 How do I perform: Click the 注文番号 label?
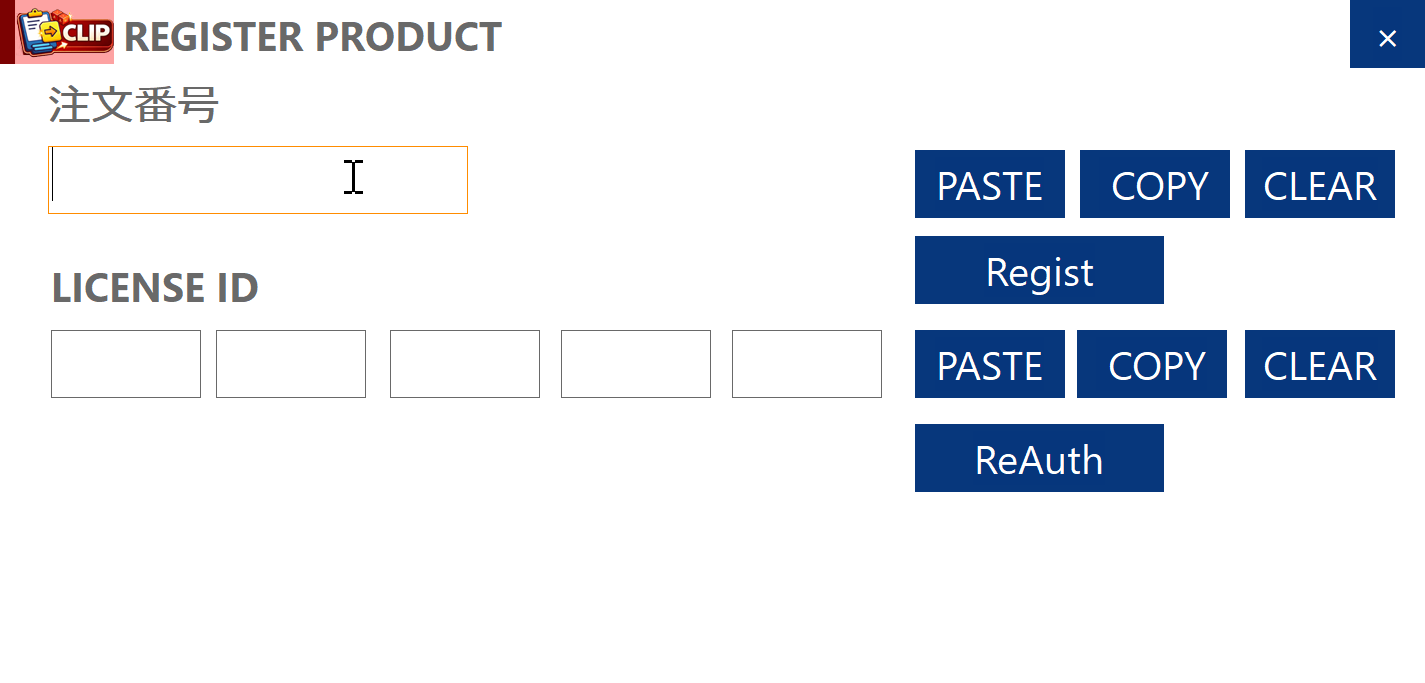pos(134,105)
